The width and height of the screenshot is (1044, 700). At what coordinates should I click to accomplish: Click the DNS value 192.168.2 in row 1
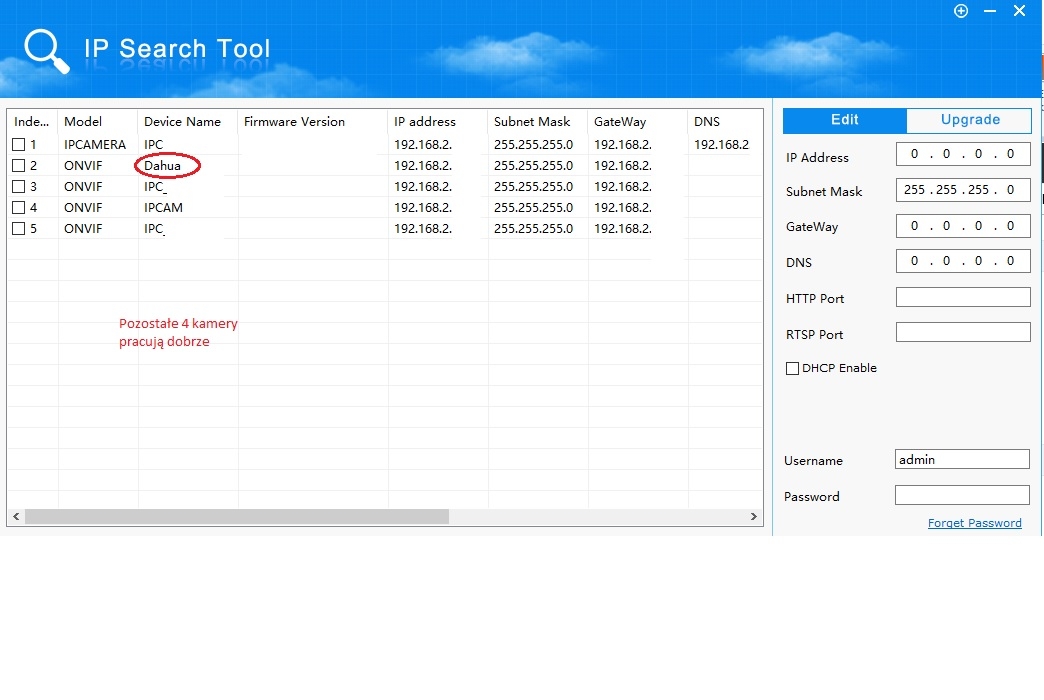point(721,145)
